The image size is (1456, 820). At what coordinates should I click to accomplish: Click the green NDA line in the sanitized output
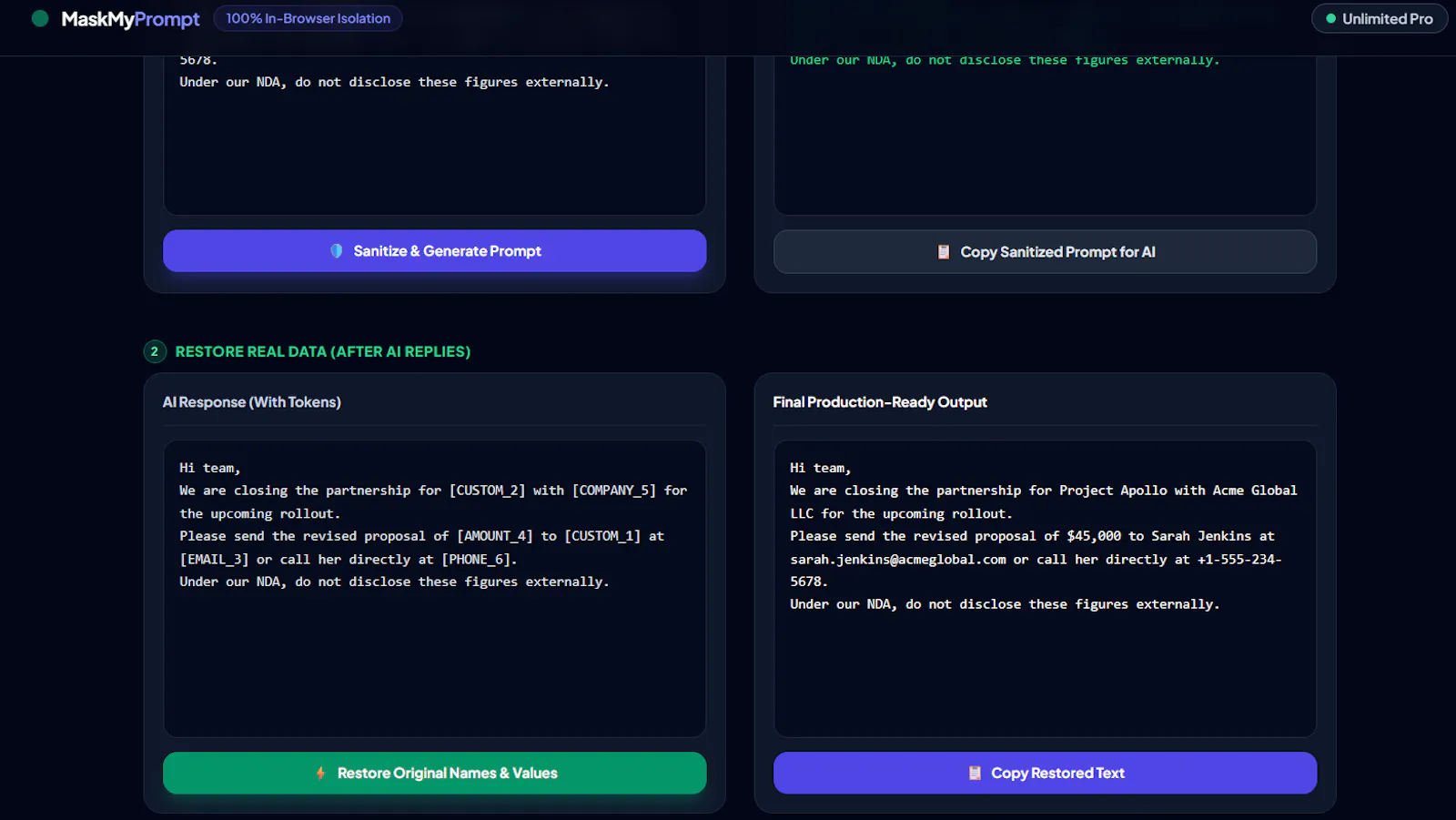[1005, 60]
